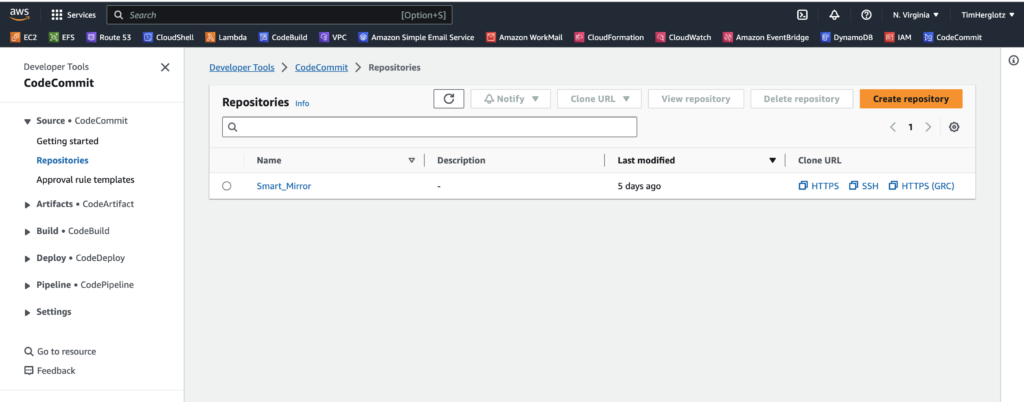Viewport: 1024px width, 402px height.
Task: Open the Services grid menu
Action: pos(73,14)
